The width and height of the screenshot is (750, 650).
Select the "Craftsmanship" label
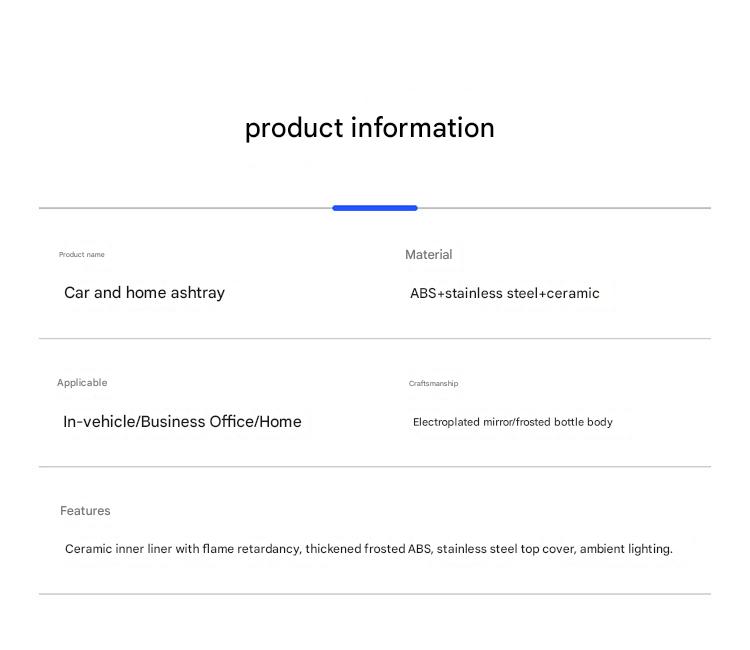pos(433,384)
